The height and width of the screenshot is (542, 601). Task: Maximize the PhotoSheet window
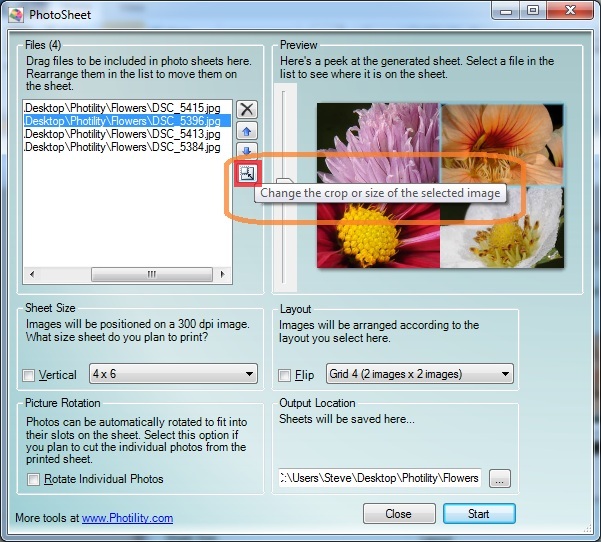533,11
